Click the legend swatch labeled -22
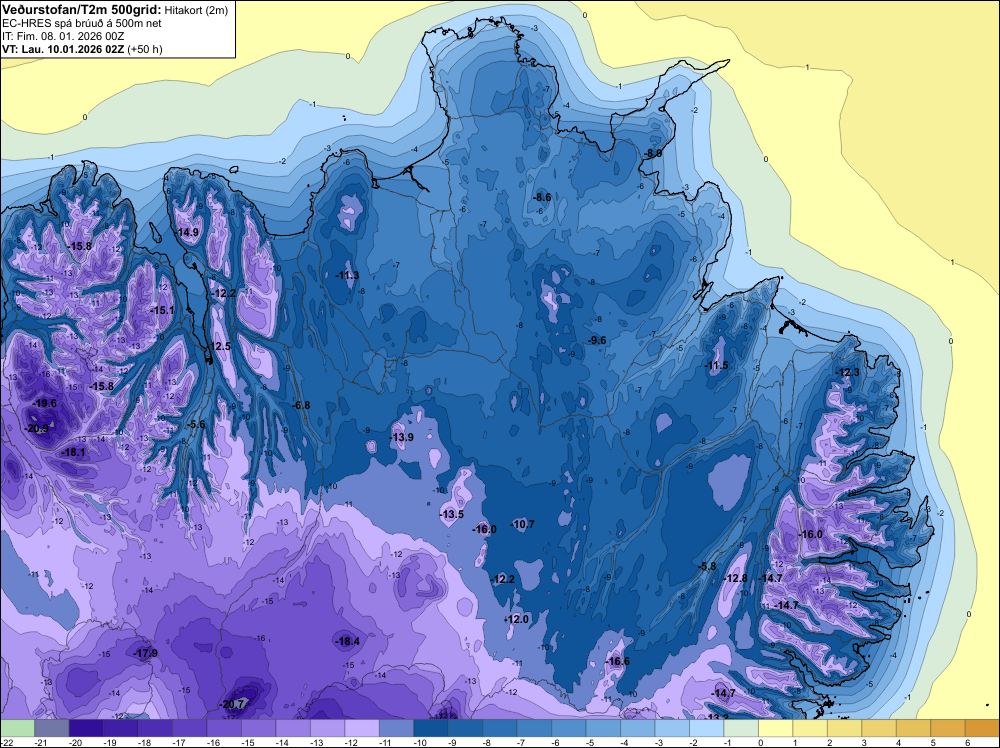This screenshot has height=748, width=1000. coord(17,728)
